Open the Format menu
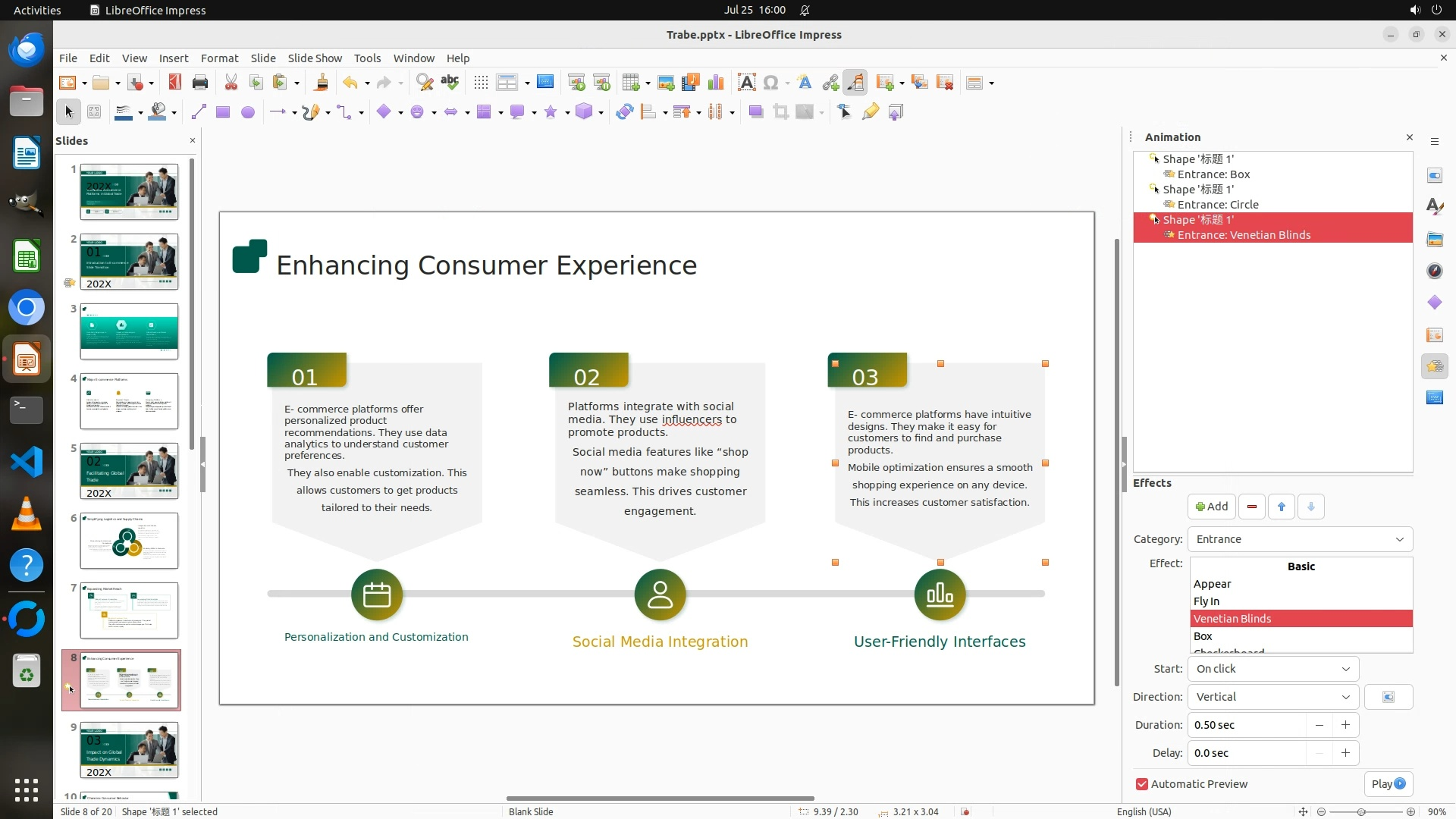Image resolution: width=1456 pixels, height=819 pixels. [x=219, y=58]
